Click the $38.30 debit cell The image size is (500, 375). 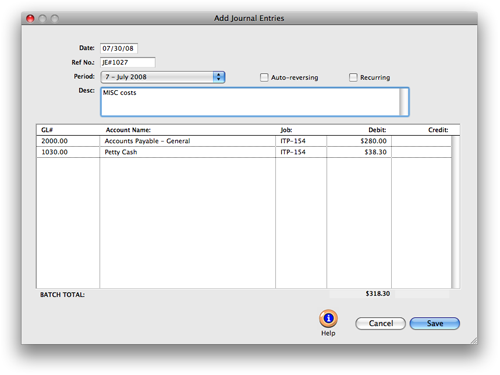pos(359,152)
